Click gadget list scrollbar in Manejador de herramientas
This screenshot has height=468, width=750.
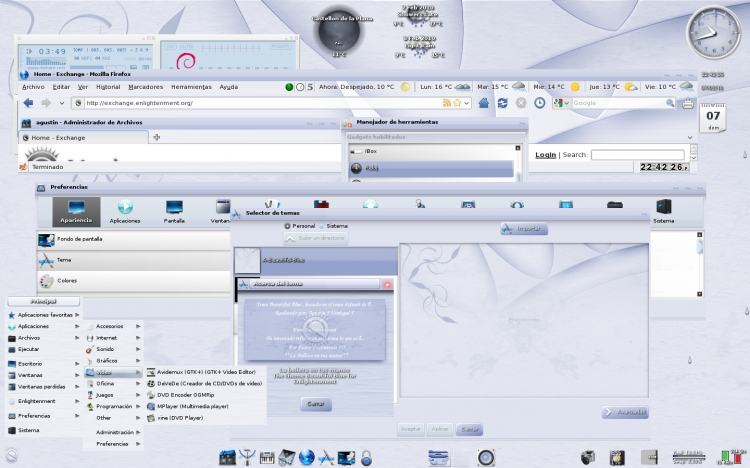518,163
